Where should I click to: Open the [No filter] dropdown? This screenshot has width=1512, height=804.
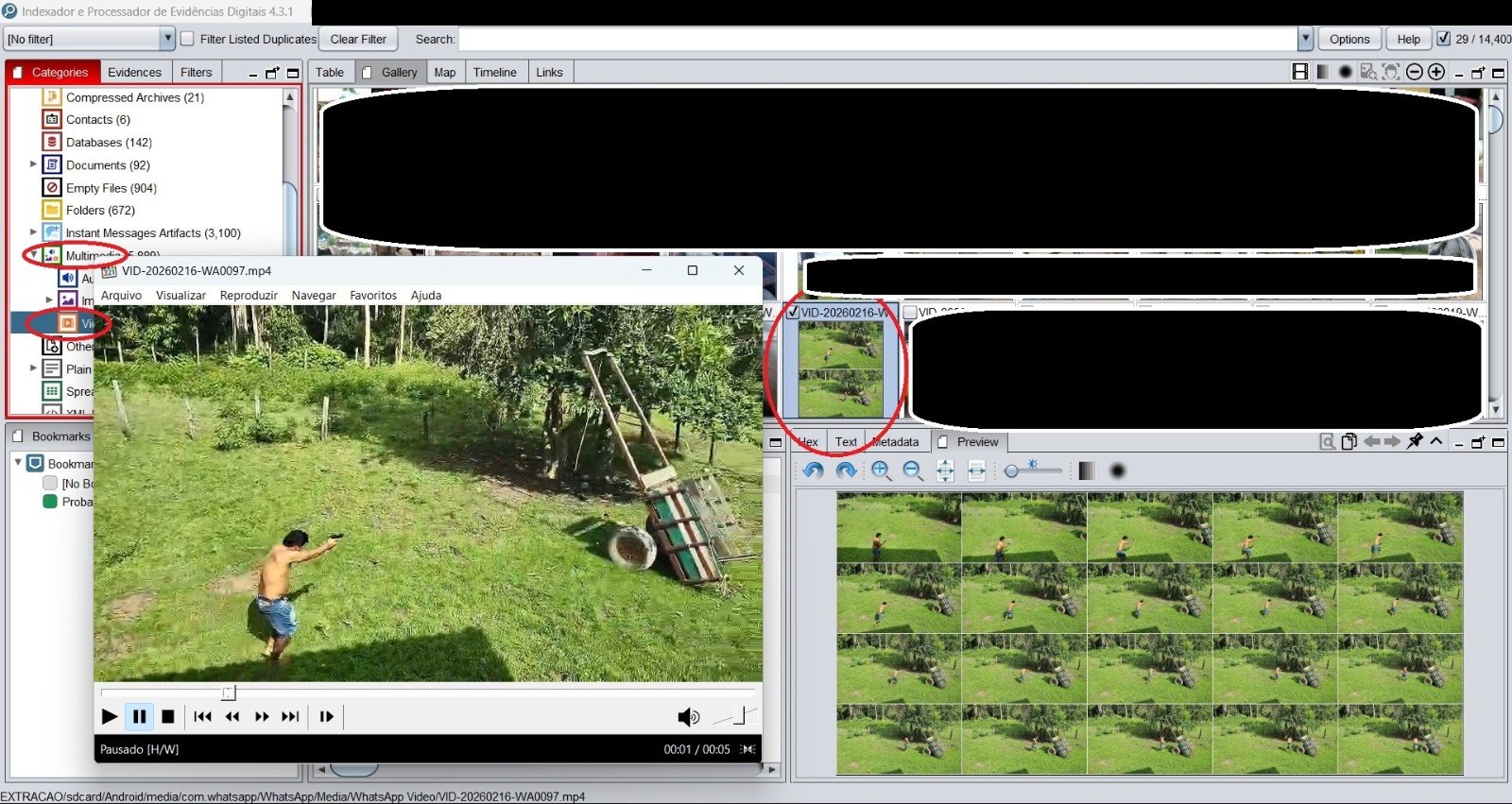167,39
